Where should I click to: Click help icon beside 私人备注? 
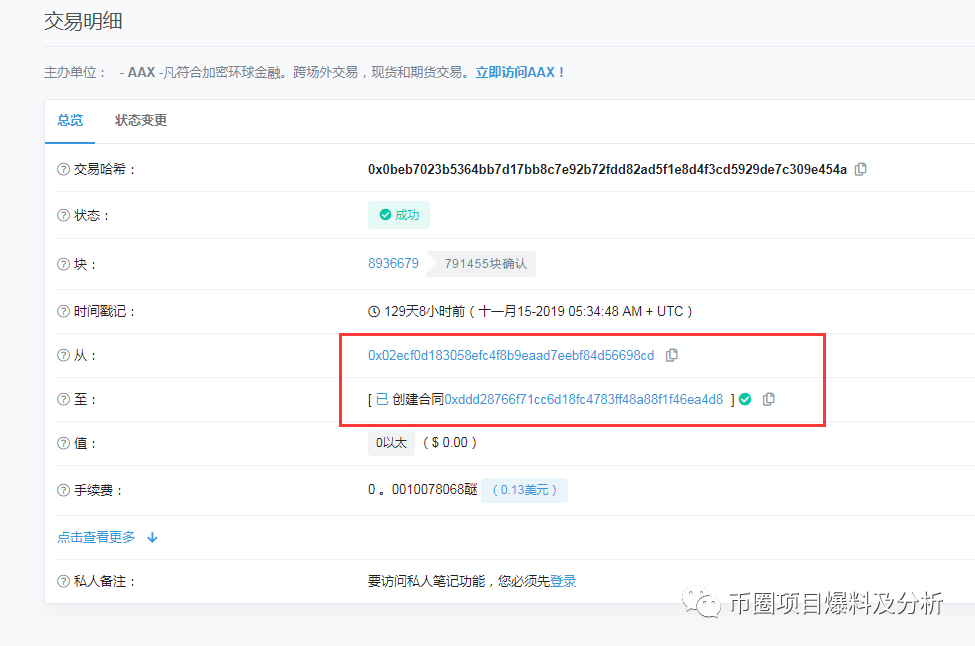63,581
